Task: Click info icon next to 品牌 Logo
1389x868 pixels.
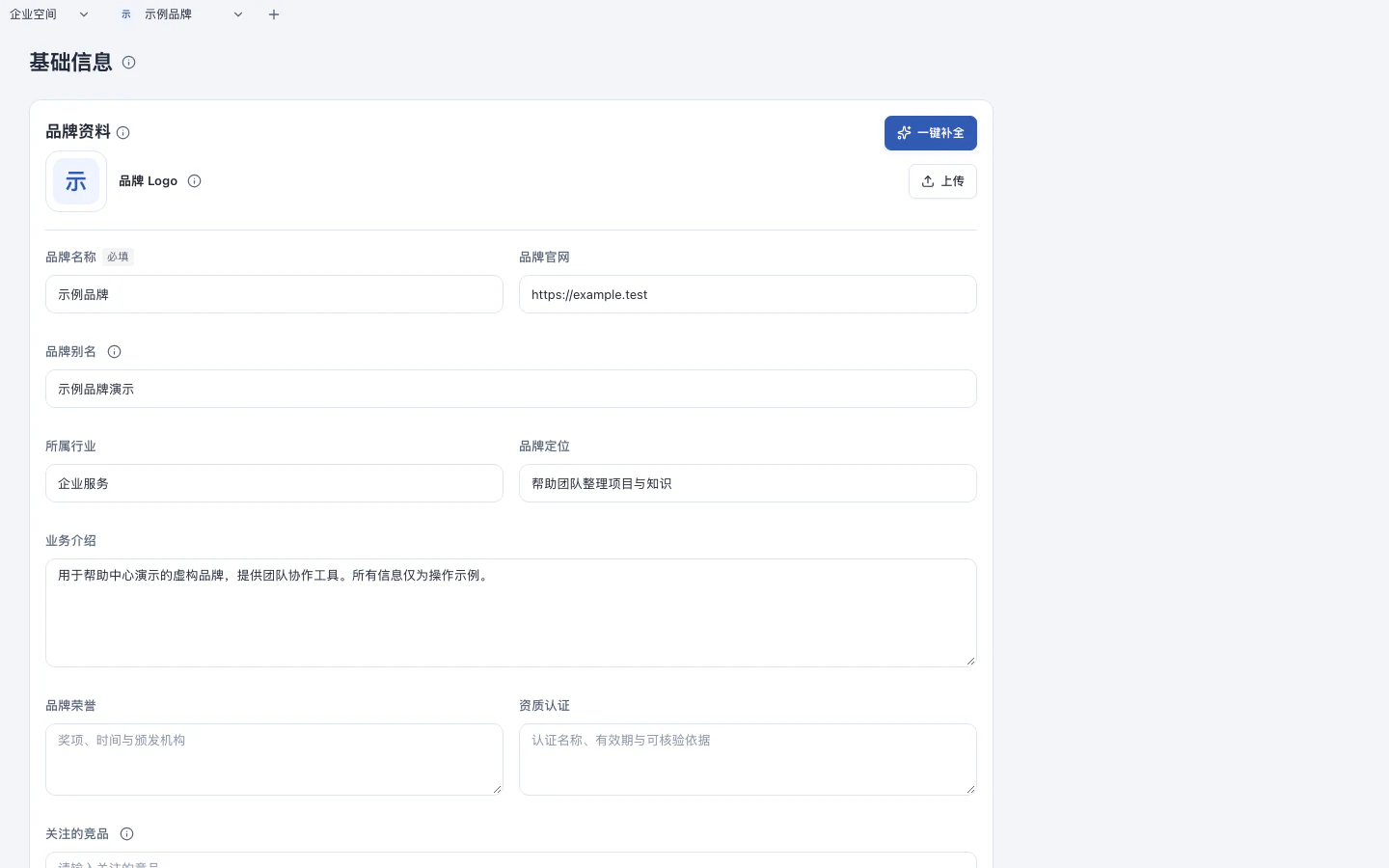Action: pyautogui.click(x=194, y=181)
